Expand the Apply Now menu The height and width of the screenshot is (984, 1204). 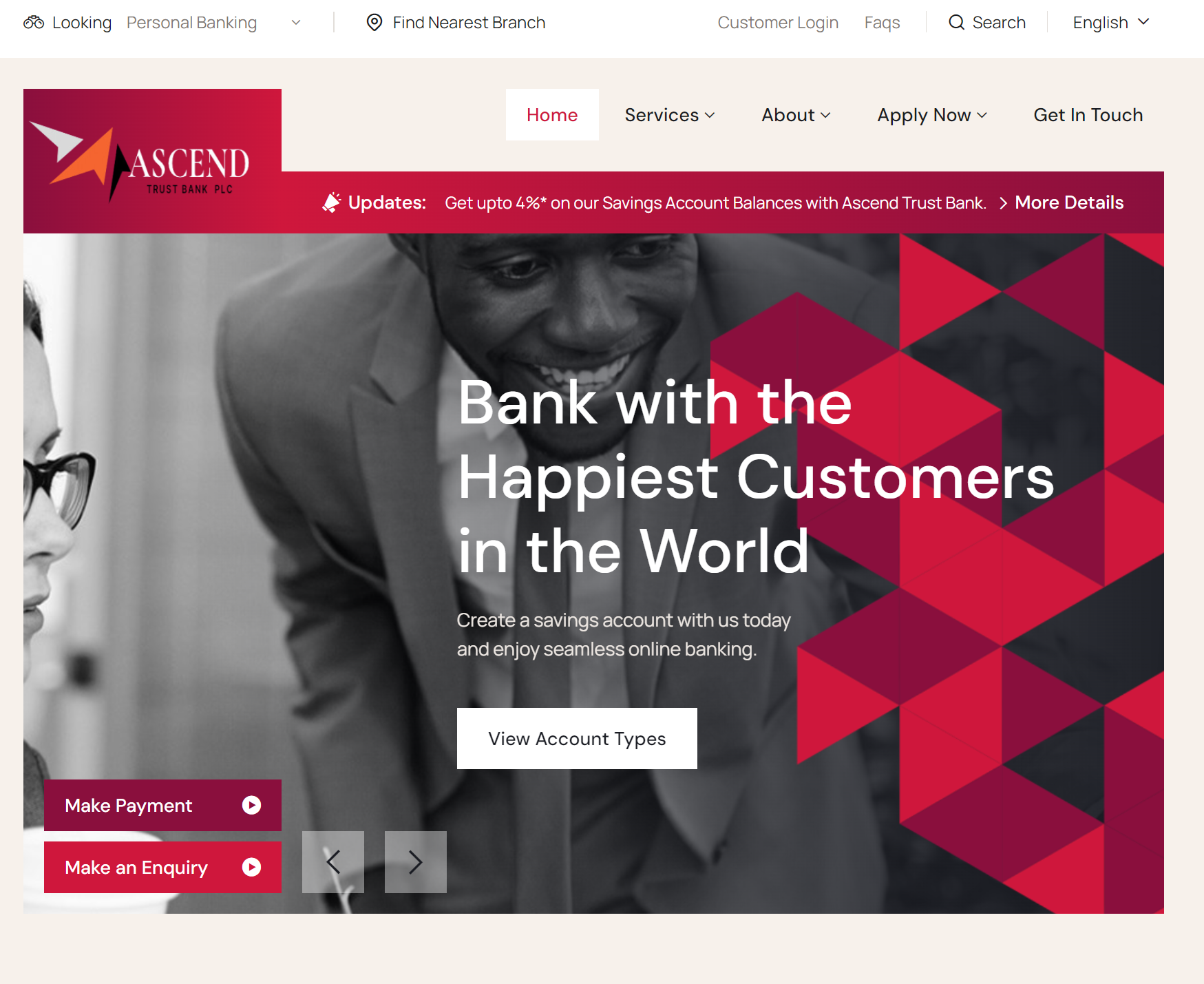(932, 115)
